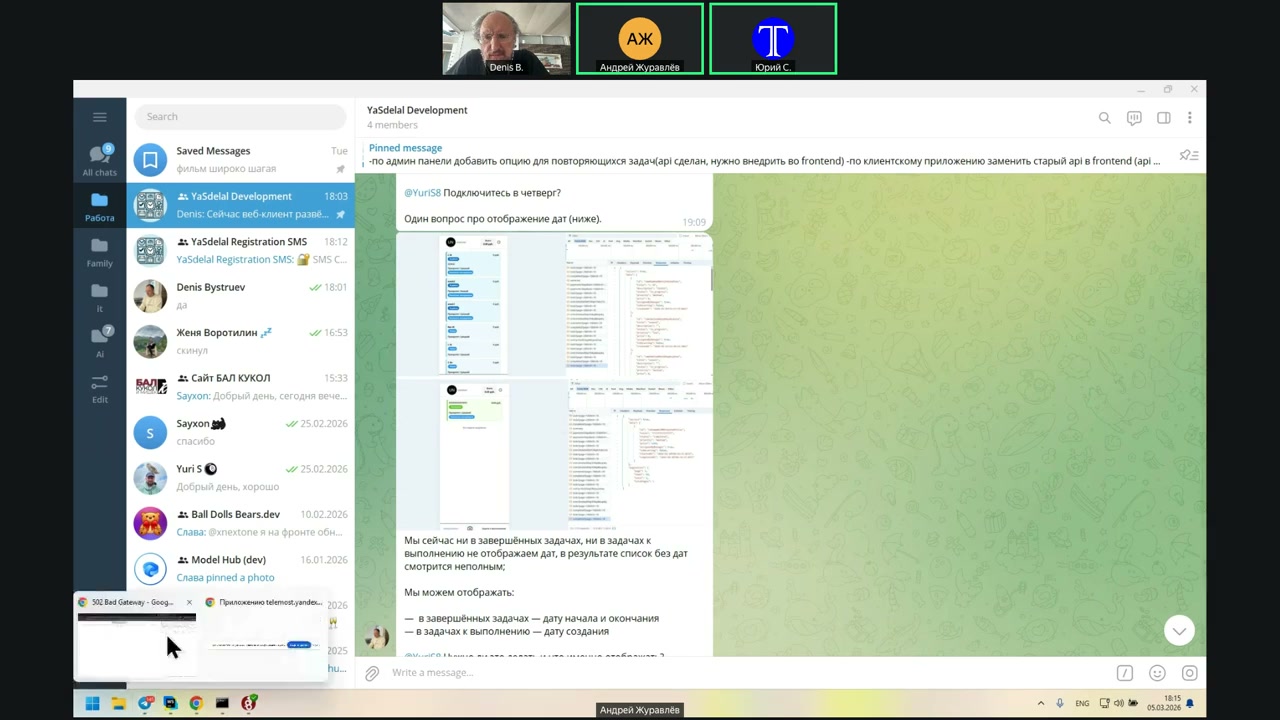
Task: Open the three-dot chat options menu
Action: pos(1189,118)
